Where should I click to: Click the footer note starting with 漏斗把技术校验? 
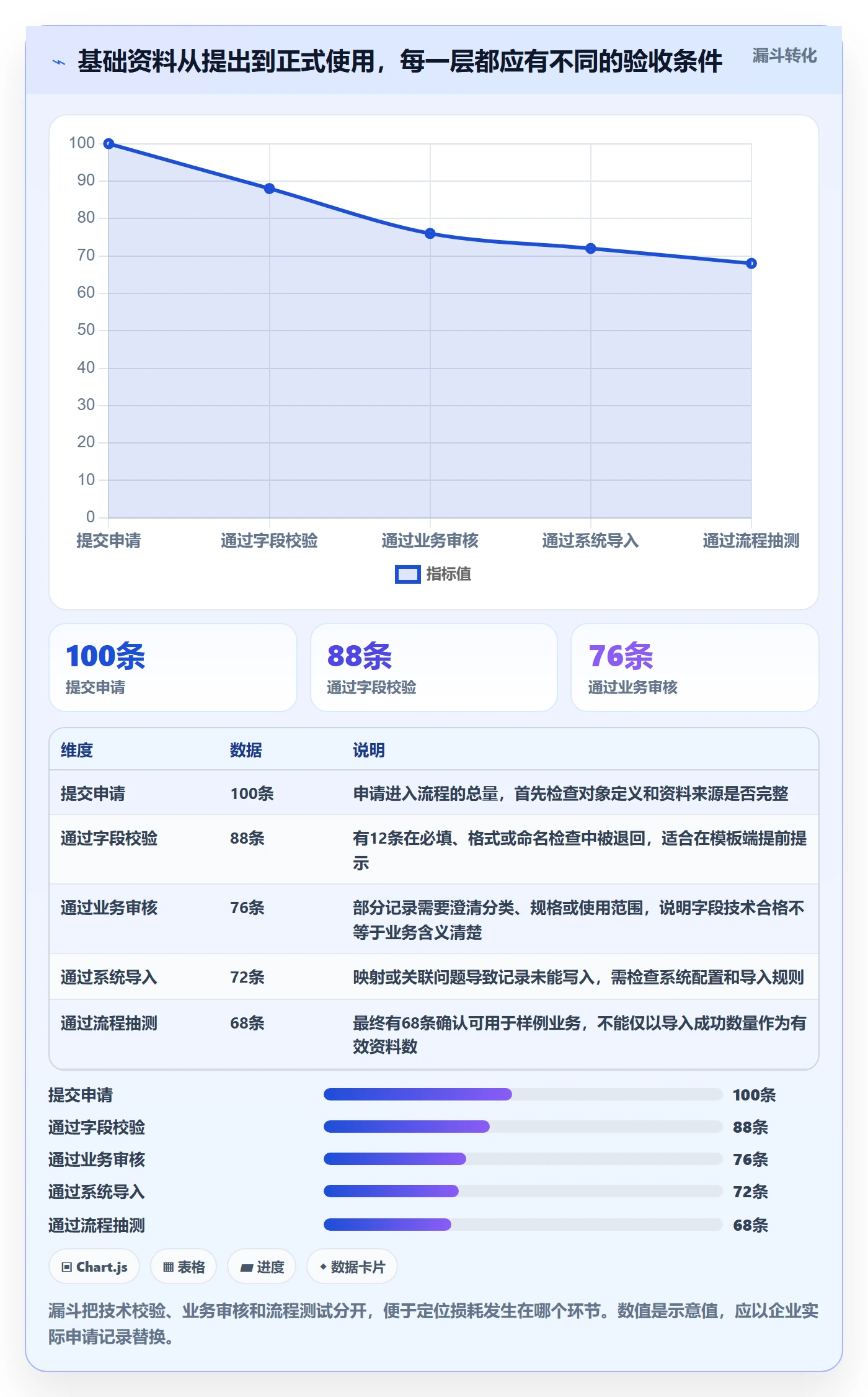pyautogui.click(x=433, y=1323)
